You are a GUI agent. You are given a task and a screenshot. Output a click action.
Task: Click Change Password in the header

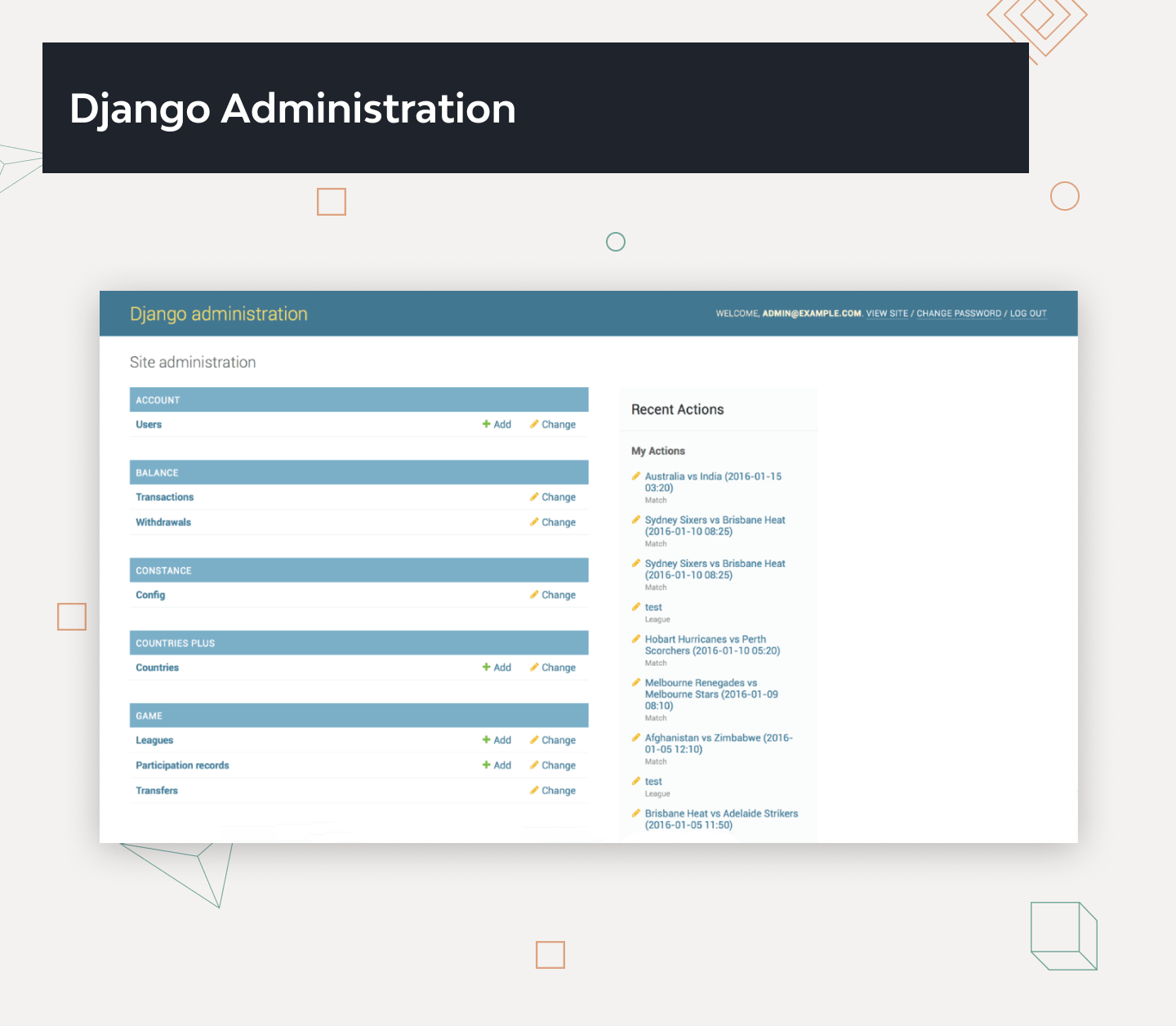(x=959, y=314)
